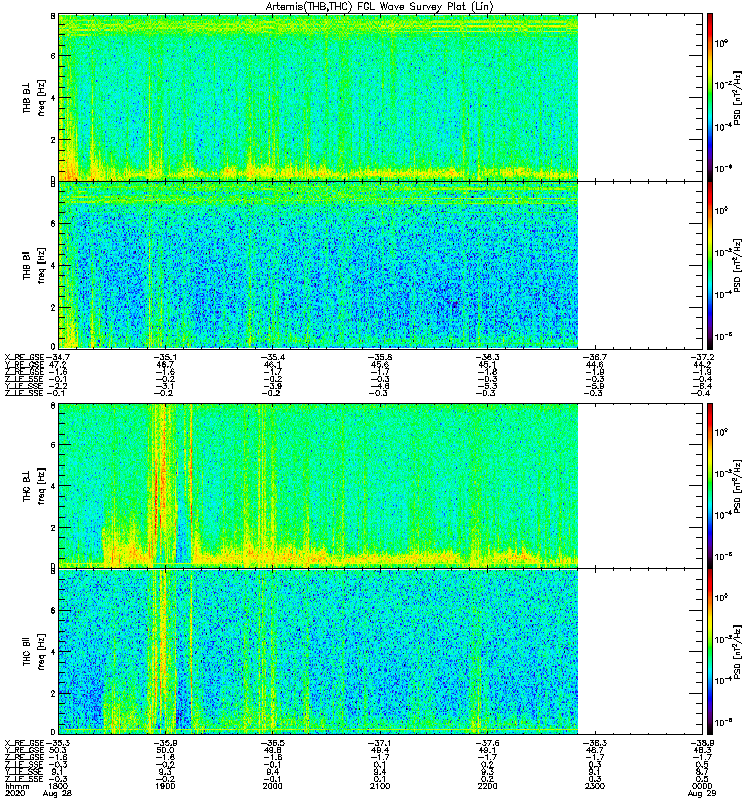Click the 'hhmm' time axis label
Viewport: 750px width, 800px height.
[x=17, y=785]
